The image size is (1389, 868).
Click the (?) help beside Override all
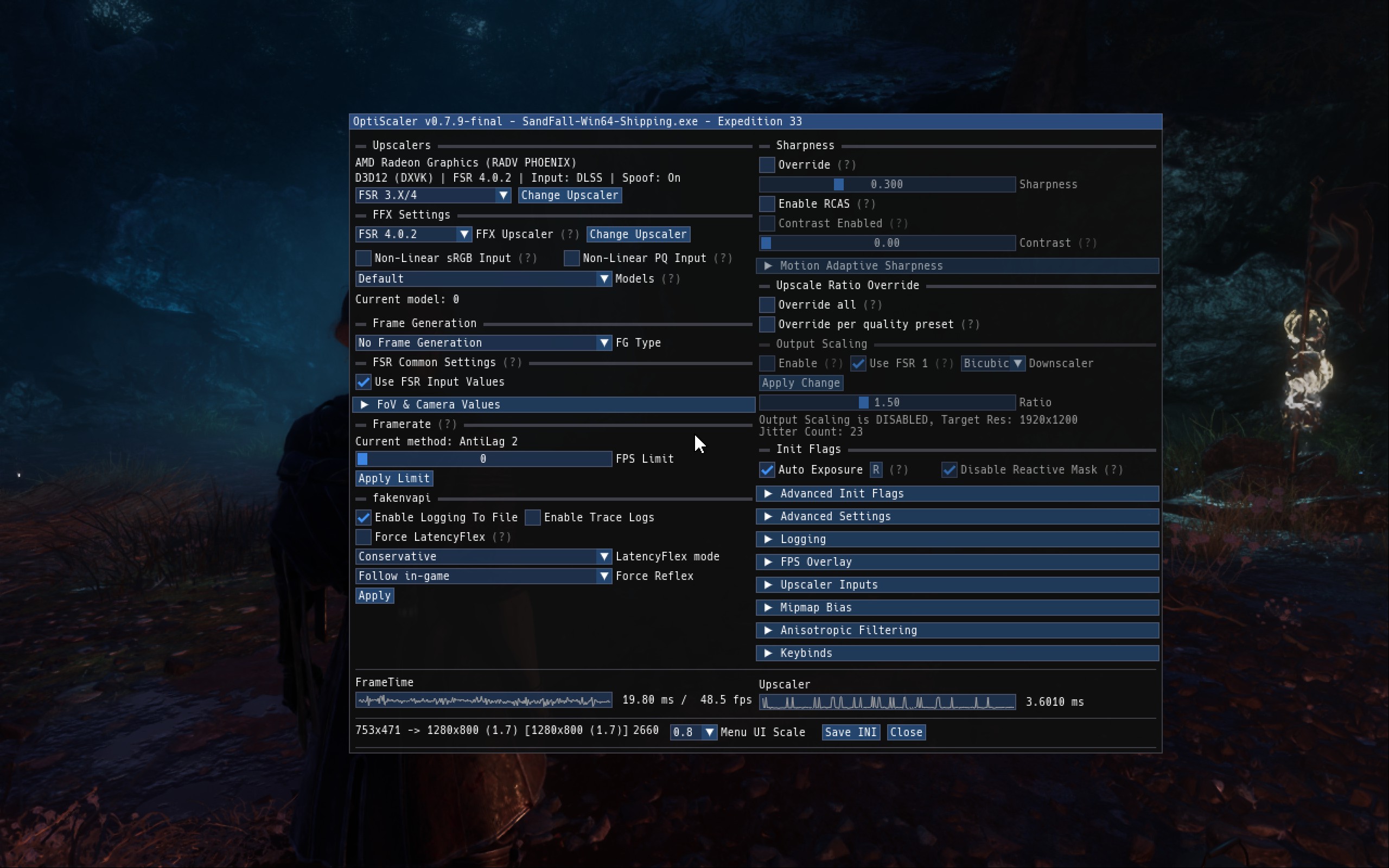[x=872, y=305]
